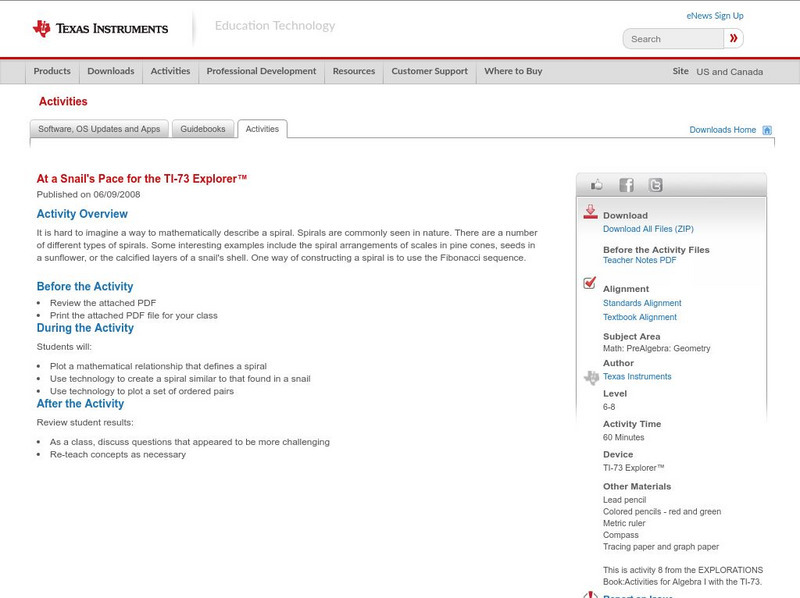Click Published on 06/09/2008 text

(x=88, y=194)
